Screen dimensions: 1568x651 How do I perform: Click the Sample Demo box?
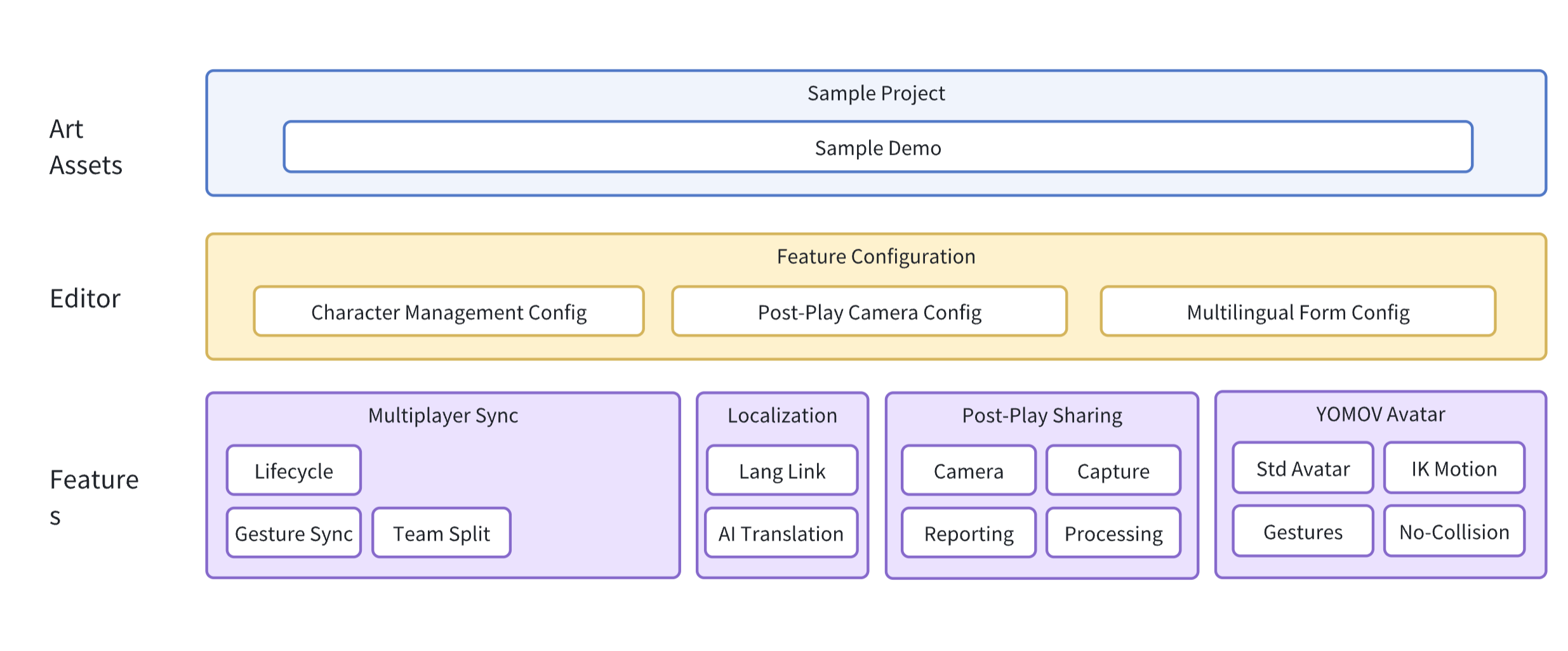pyautogui.click(x=878, y=147)
